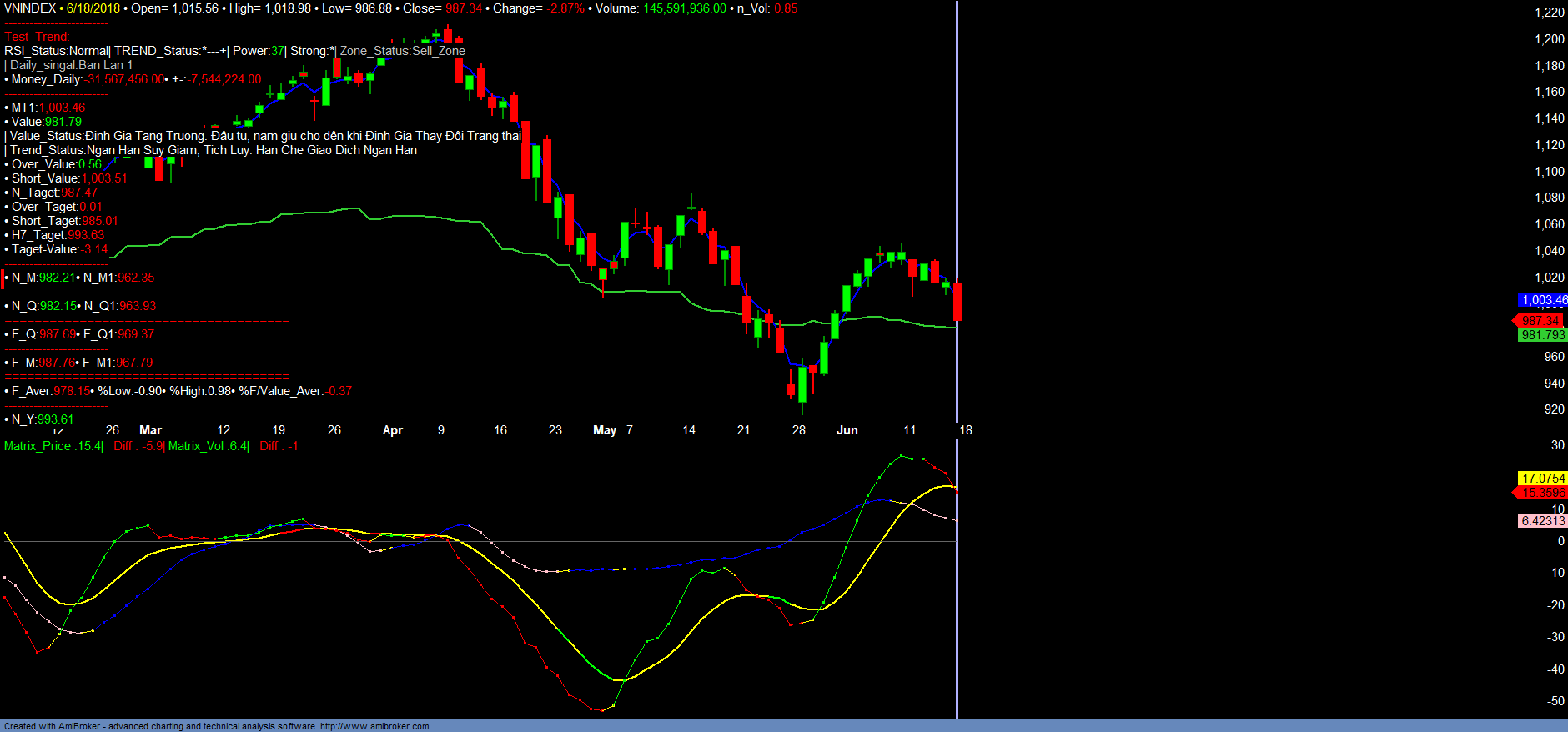1568x732 pixels.
Task: Select the red Test_Trend indicator label
Action: pyautogui.click(x=37, y=37)
